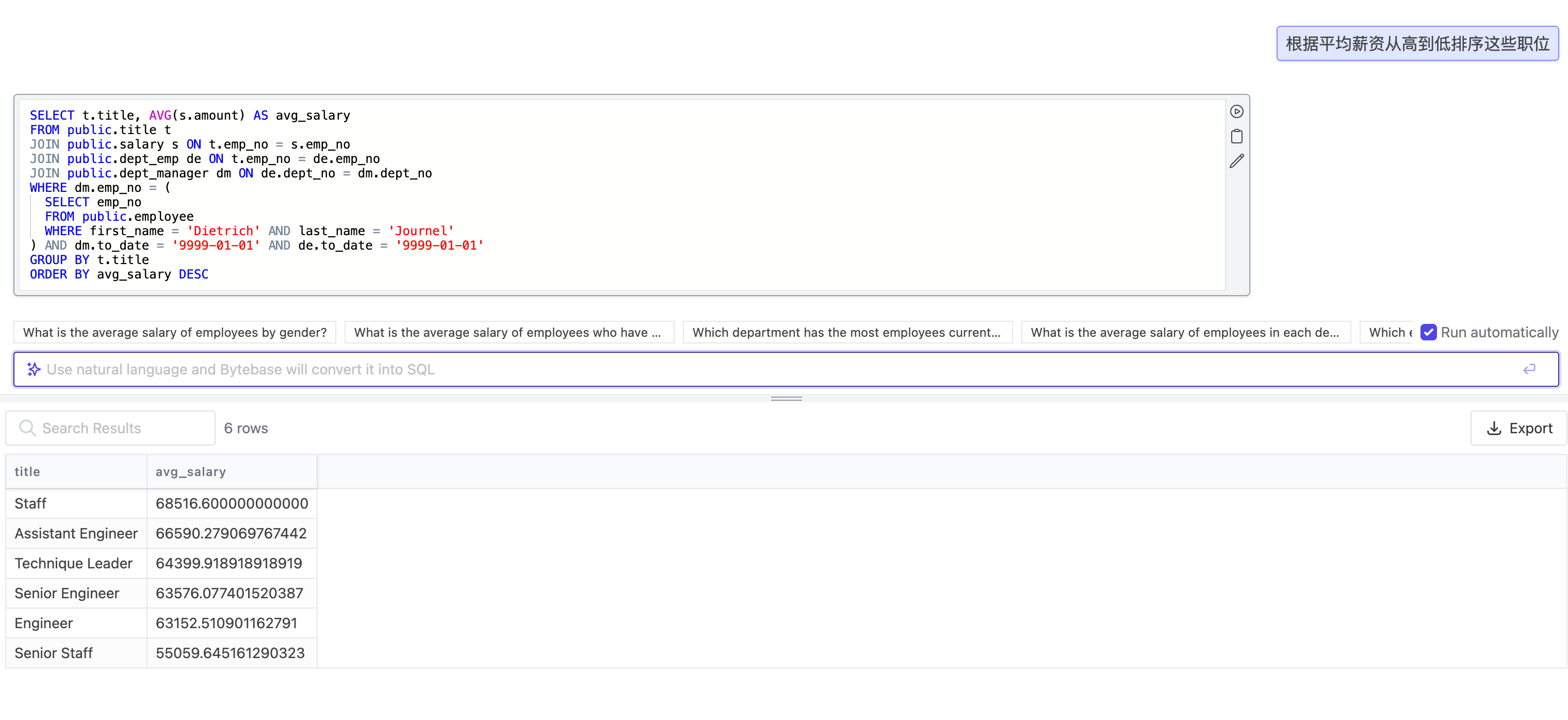Click the AI sparkle icon in prompt box
This screenshot has width=1568, height=720.
(x=34, y=369)
